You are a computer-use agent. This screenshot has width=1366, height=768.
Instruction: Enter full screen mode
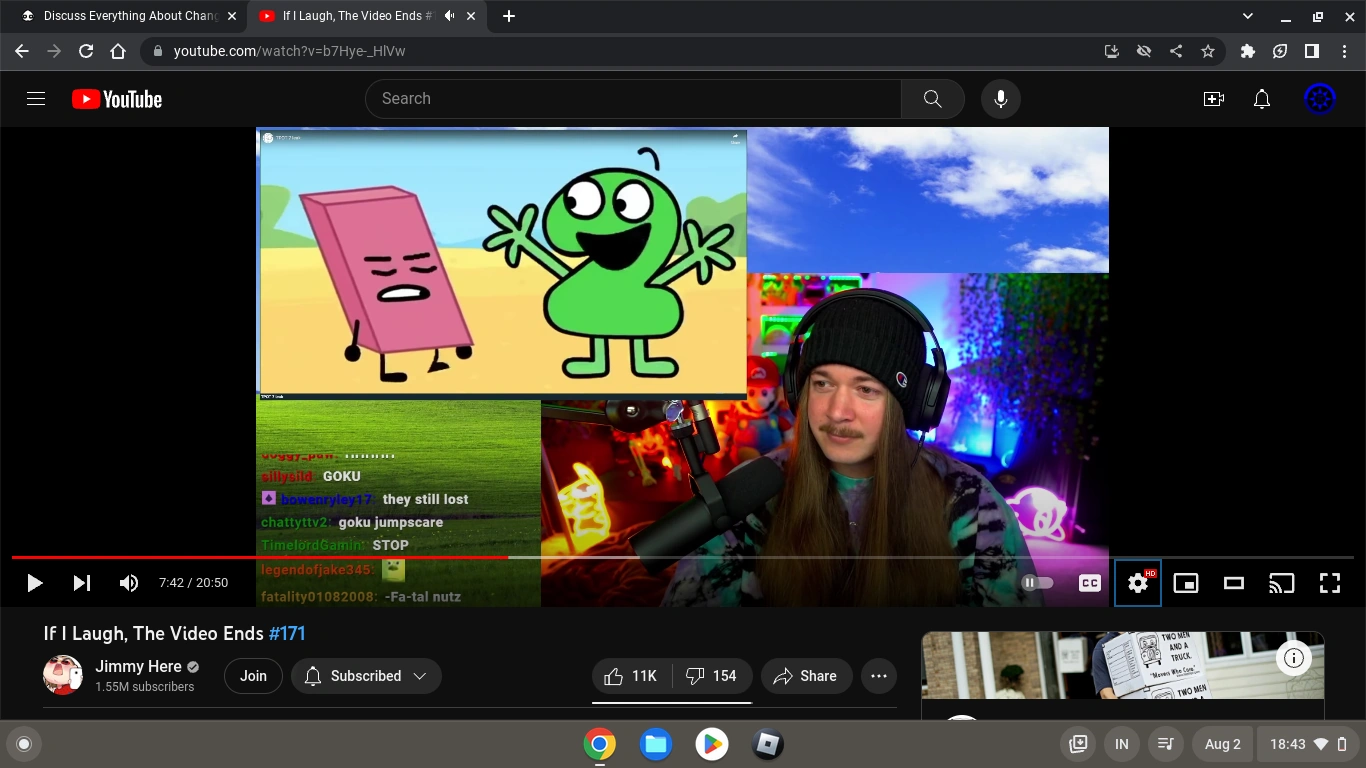(x=1330, y=583)
